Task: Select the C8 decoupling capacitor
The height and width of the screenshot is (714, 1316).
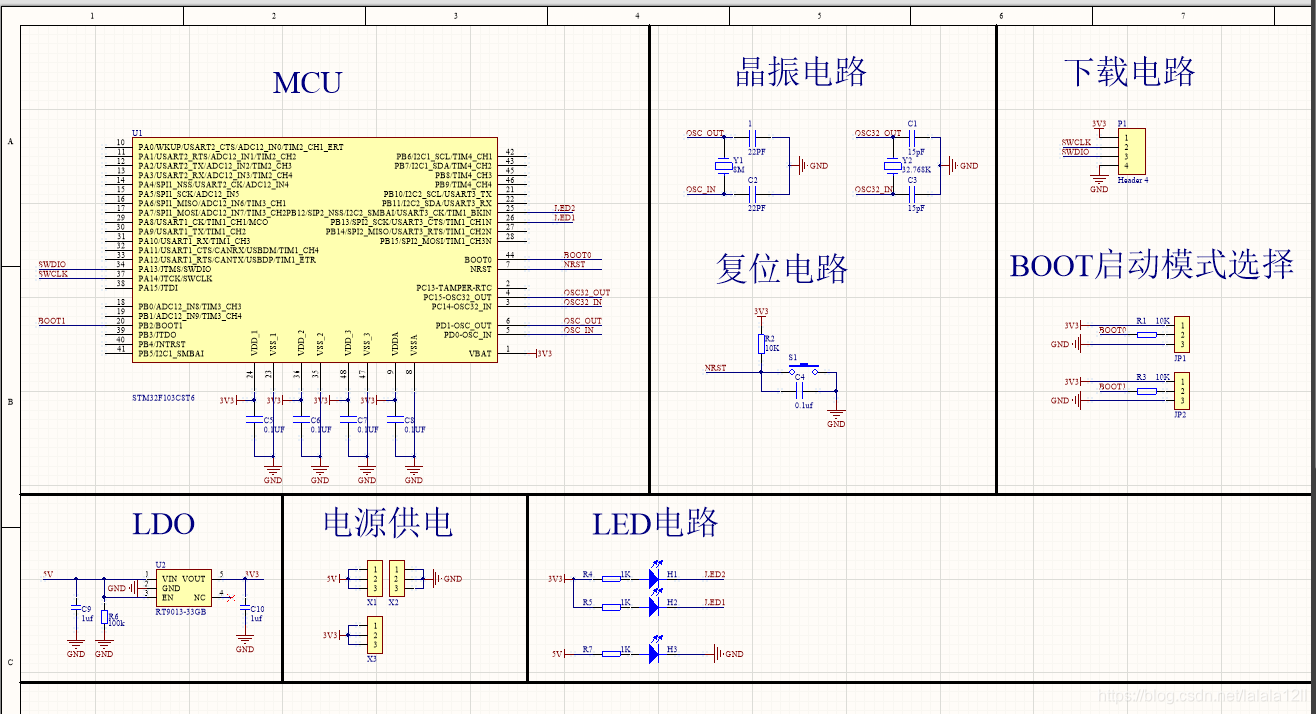Action: tap(396, 419)
